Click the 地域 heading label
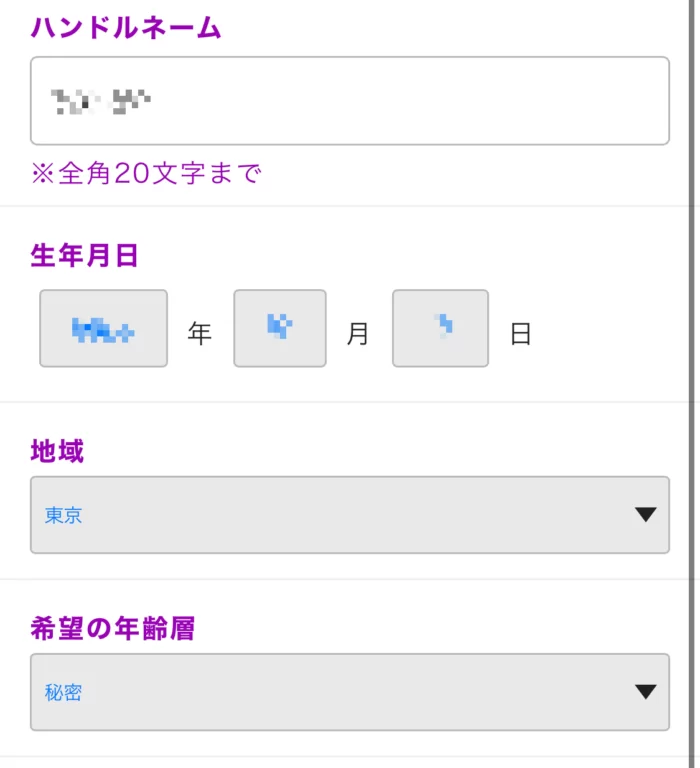Viewport: 700px width, 768px height. coord(57,451)
